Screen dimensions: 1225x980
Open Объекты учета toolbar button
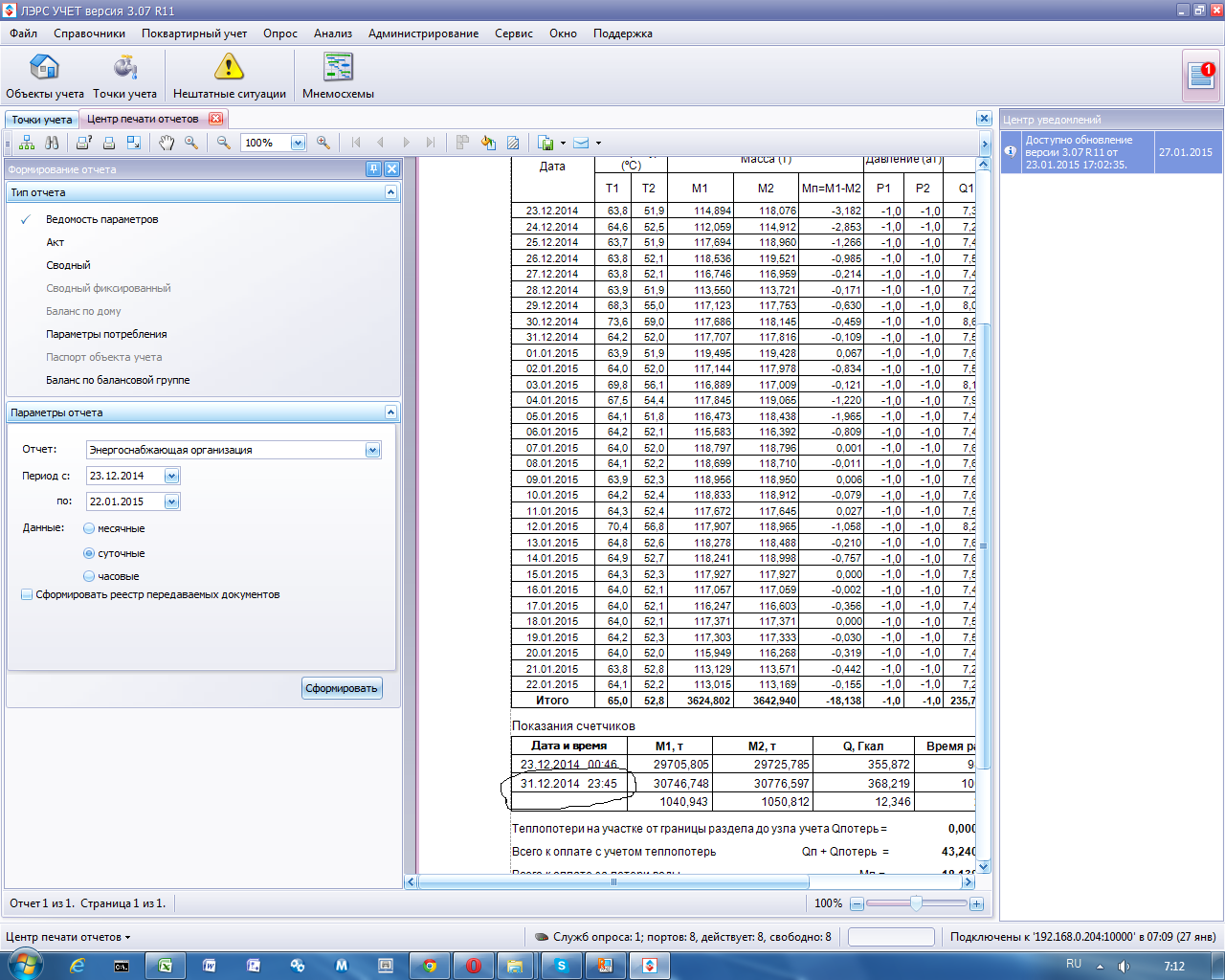click(x=45, y=76)
